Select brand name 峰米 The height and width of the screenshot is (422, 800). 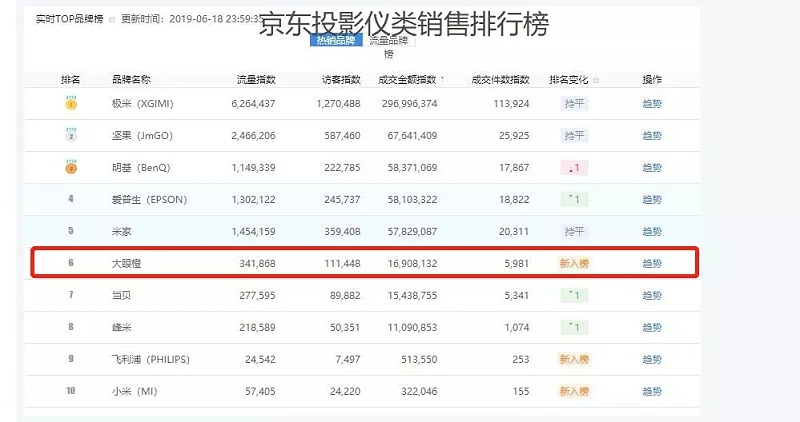[x=121, y=328]
